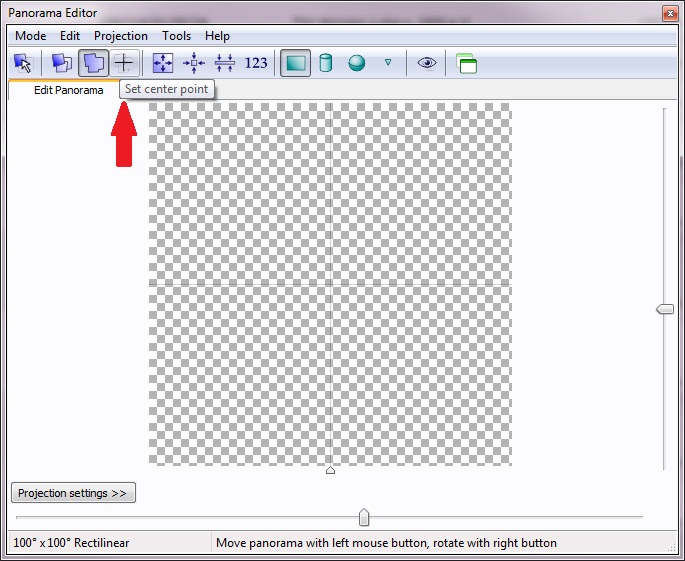Click the center panorama inward-arrows icon
The image size is (685, 561).
[x=194, y=63]
